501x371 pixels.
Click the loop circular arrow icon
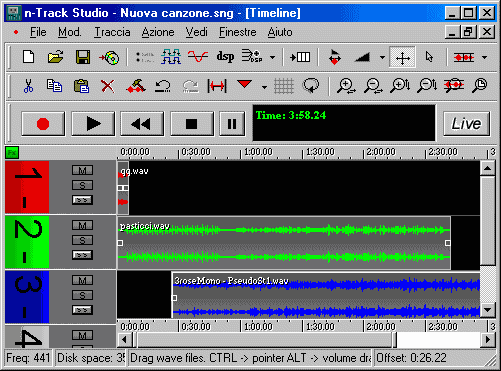(311, 86)
